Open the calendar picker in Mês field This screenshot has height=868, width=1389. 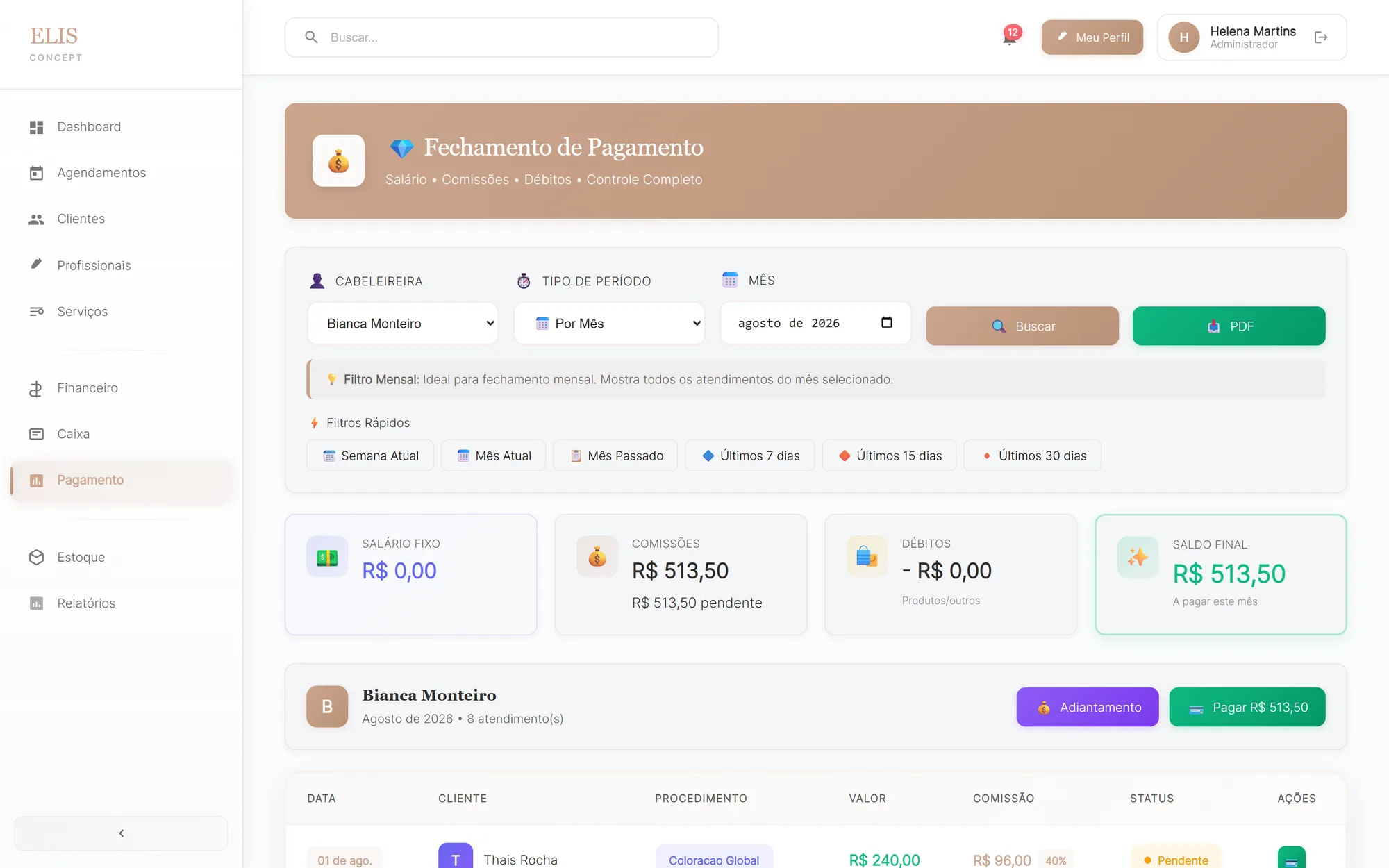tap(886, 322)
